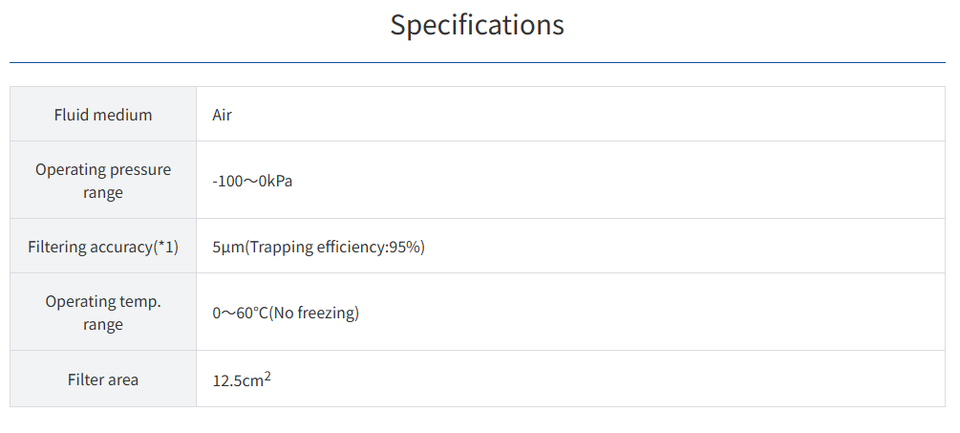Click the (*1) footnote marker
The width and height of the screenshot is (960, 433).
pyautogui.click(x=166, y=247)
